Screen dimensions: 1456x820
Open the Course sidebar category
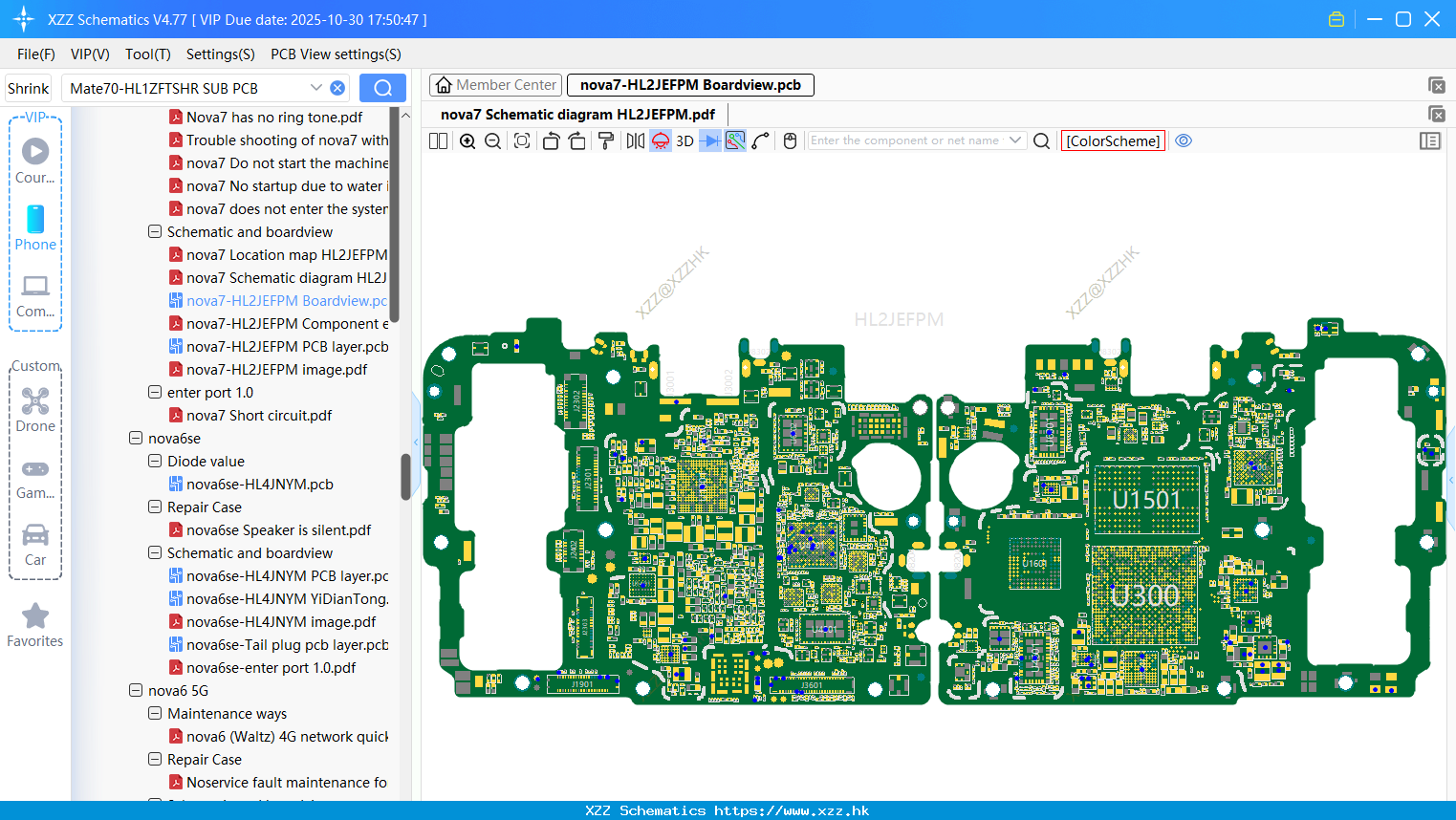tap(35, 161)
